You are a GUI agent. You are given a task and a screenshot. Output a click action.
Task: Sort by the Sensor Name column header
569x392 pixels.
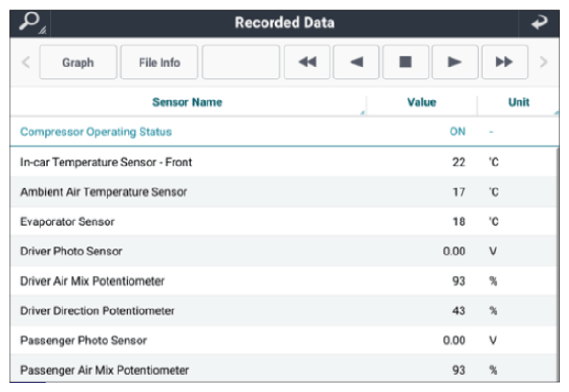[x=187, y=102]
